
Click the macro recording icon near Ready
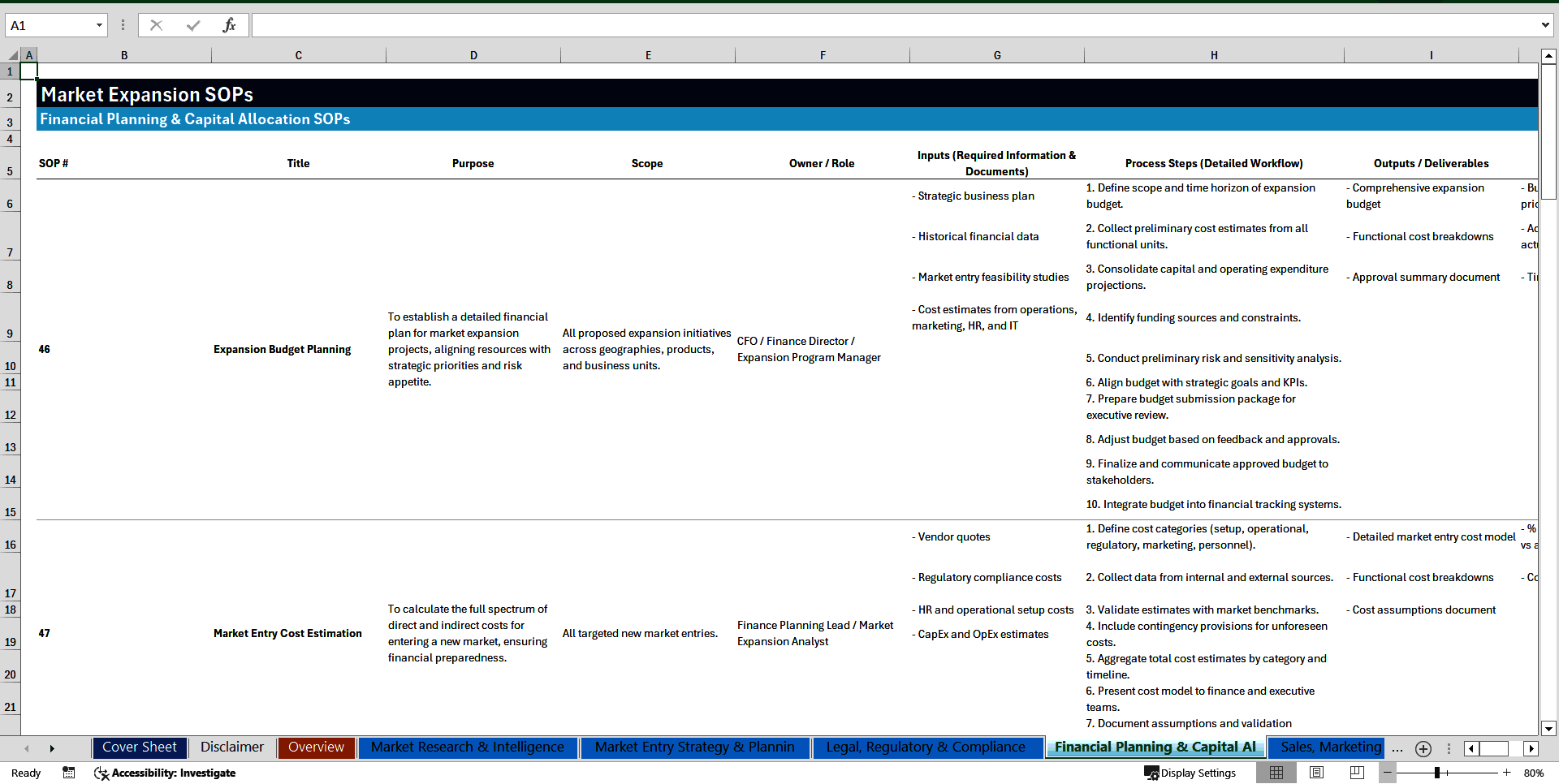coord(69,773)
